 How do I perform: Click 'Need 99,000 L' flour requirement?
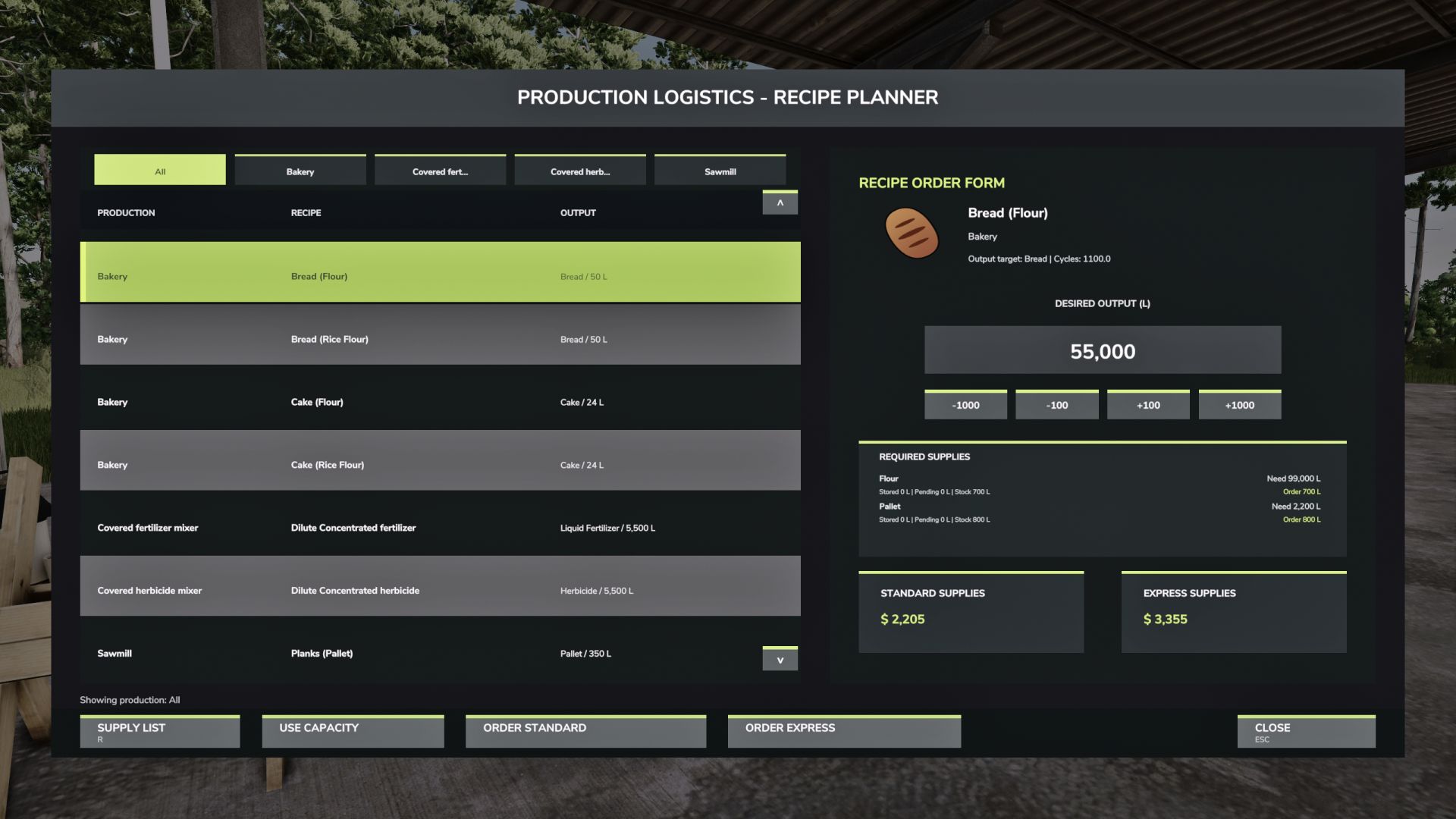[1293, 479]
